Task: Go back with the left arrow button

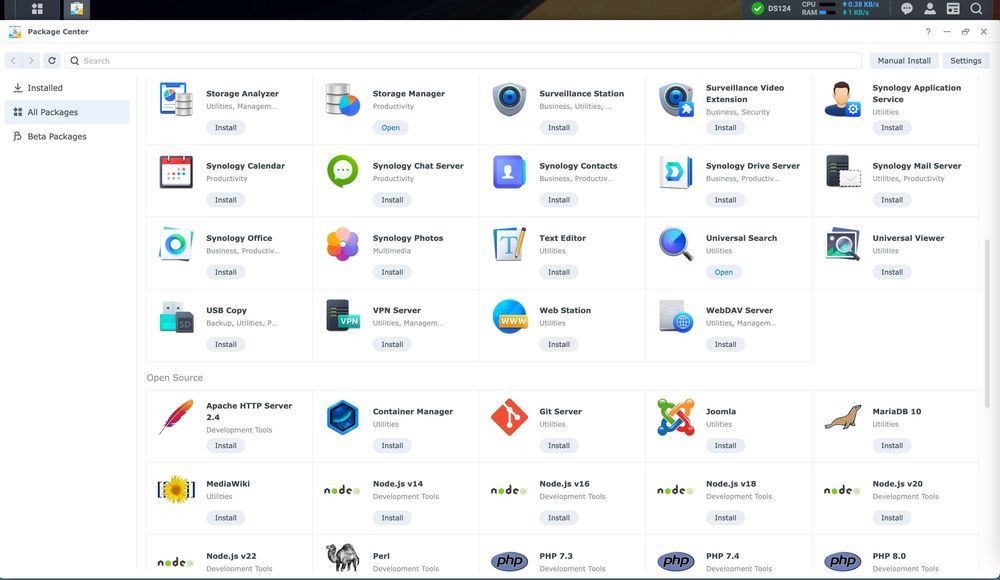Action: coord(13,61)
